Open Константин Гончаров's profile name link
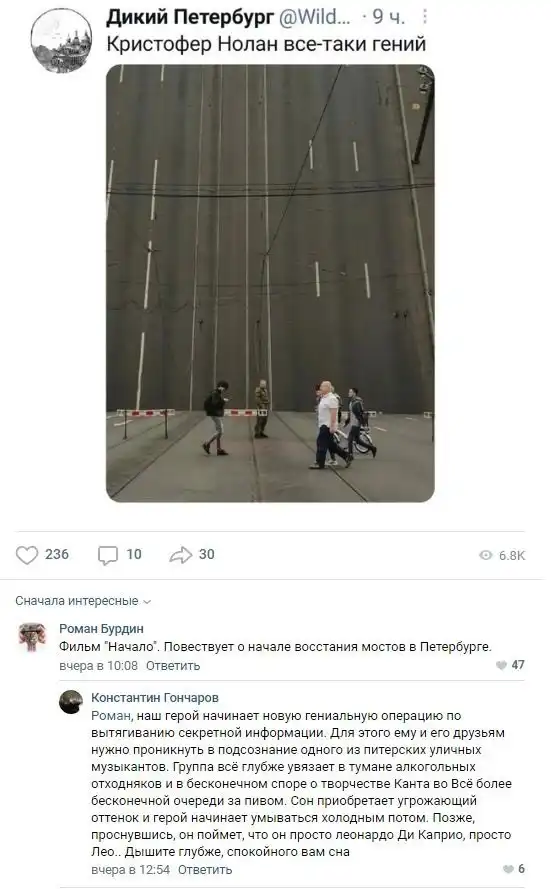551x889 pixels. coord(155,698)
